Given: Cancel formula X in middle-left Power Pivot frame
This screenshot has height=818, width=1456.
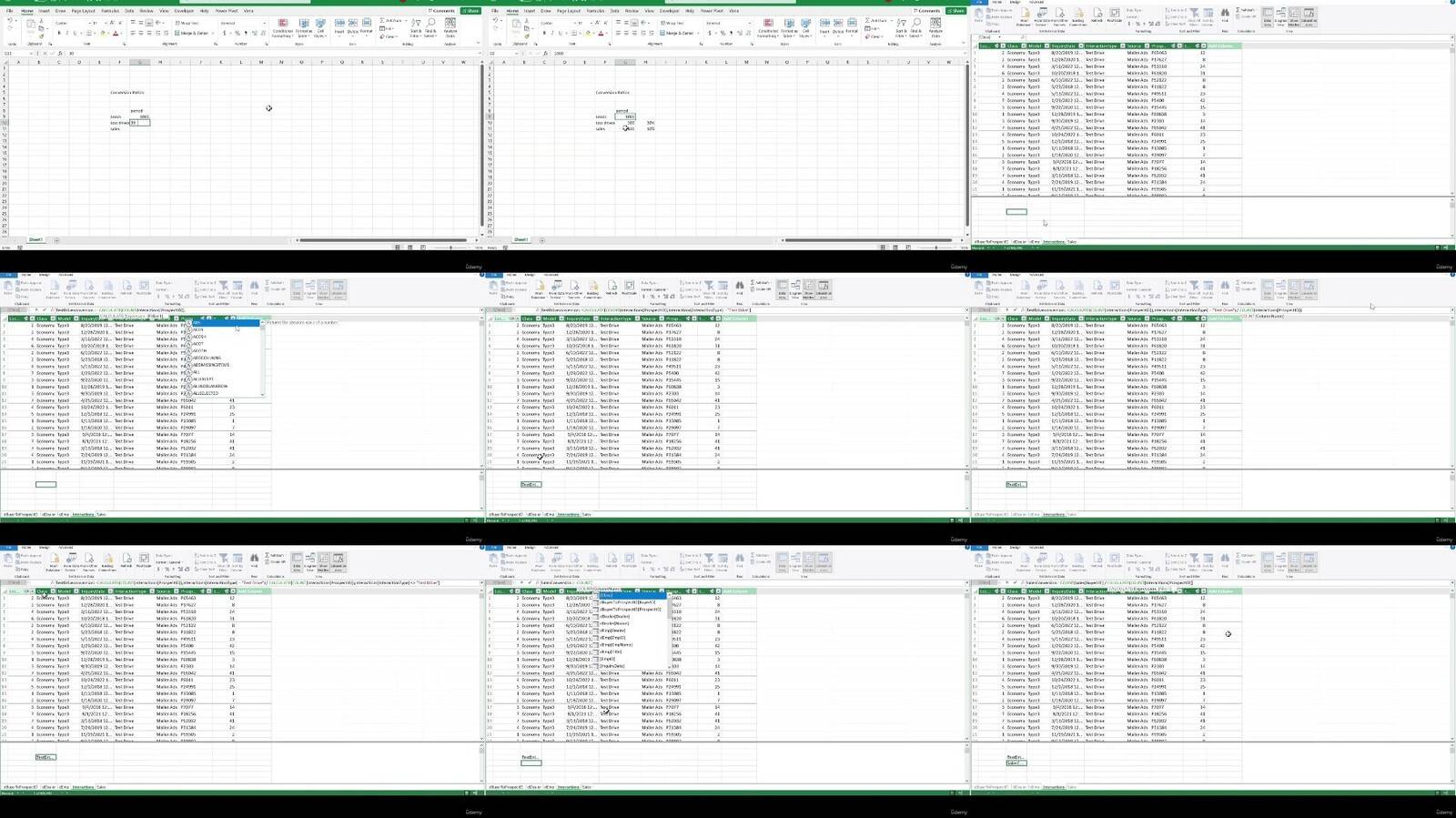Looking at the screenshot, I should coord(37,310).
